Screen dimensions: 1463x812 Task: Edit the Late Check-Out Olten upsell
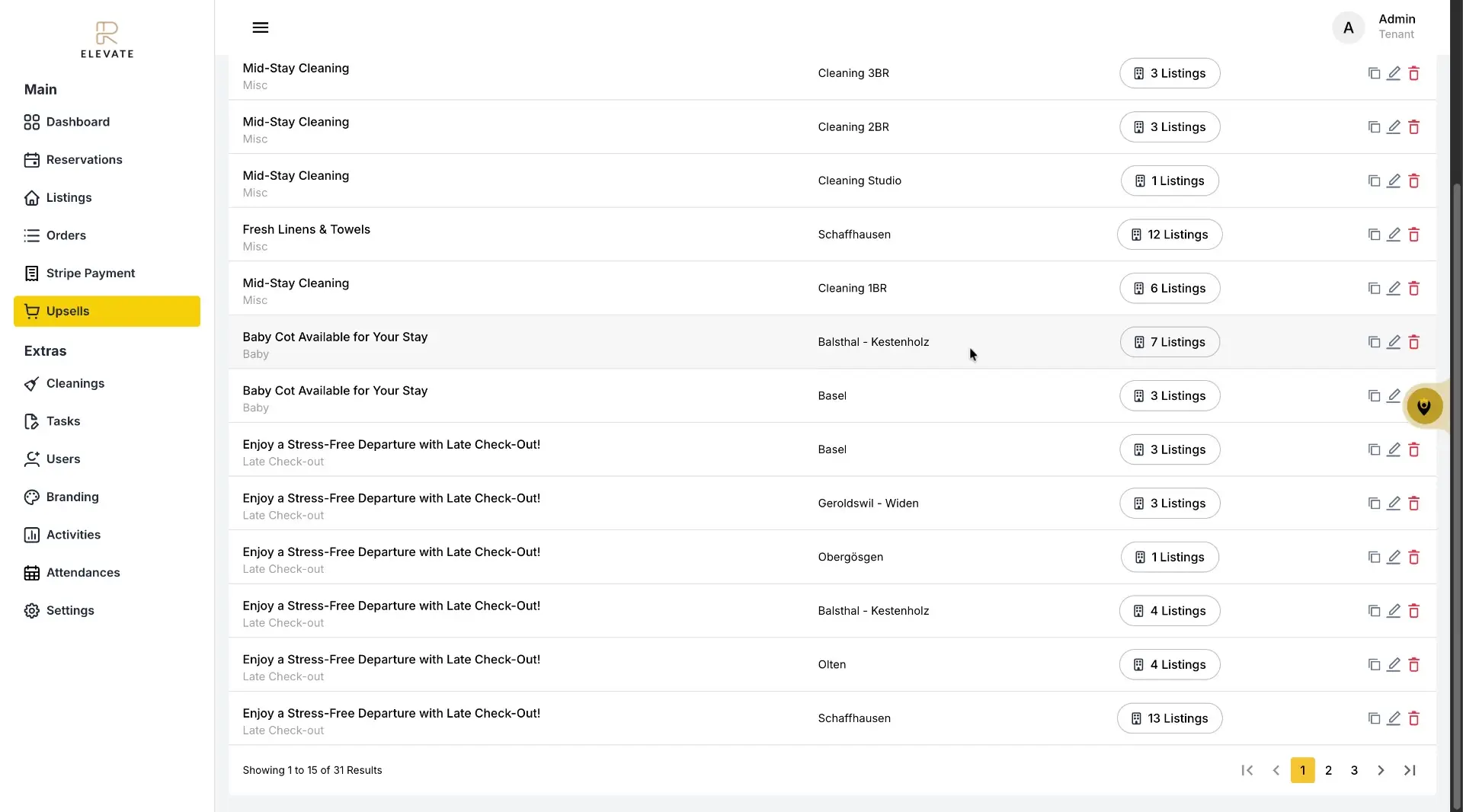click(1394, 664)
